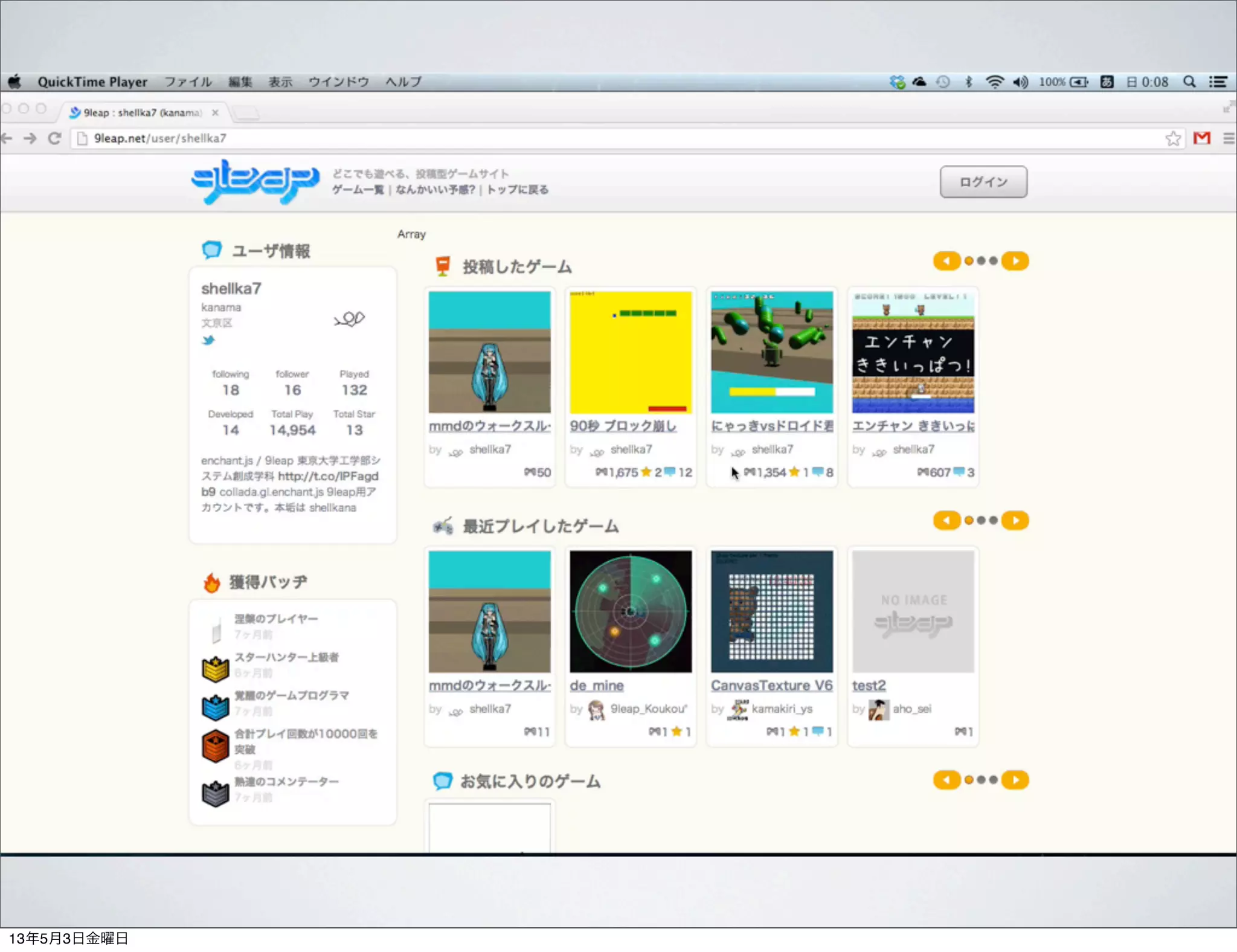Click the volume icon in menu bar
The image size is (1237, 952).
point(1020,82)
